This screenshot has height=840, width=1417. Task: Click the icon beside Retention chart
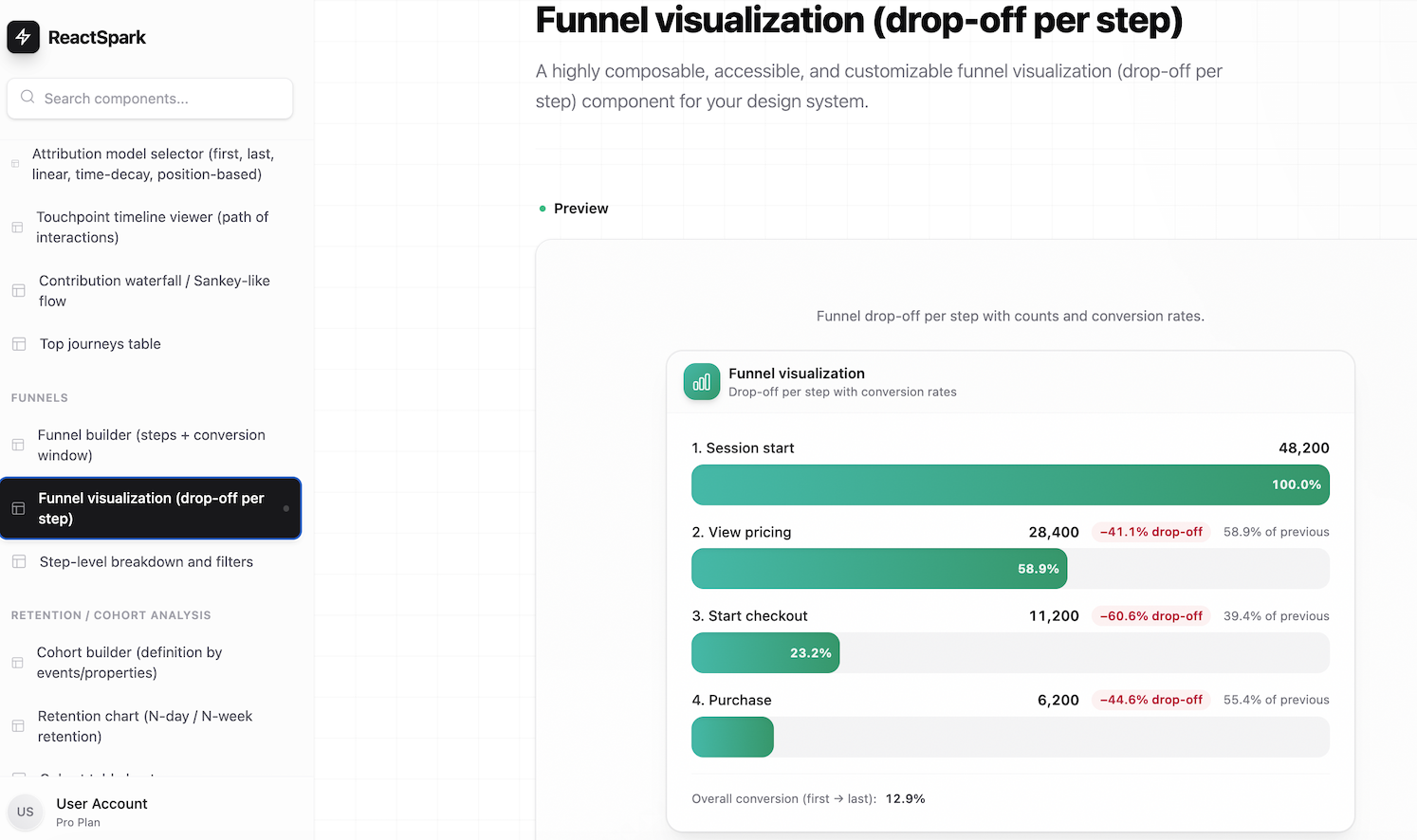click(18, 726)
